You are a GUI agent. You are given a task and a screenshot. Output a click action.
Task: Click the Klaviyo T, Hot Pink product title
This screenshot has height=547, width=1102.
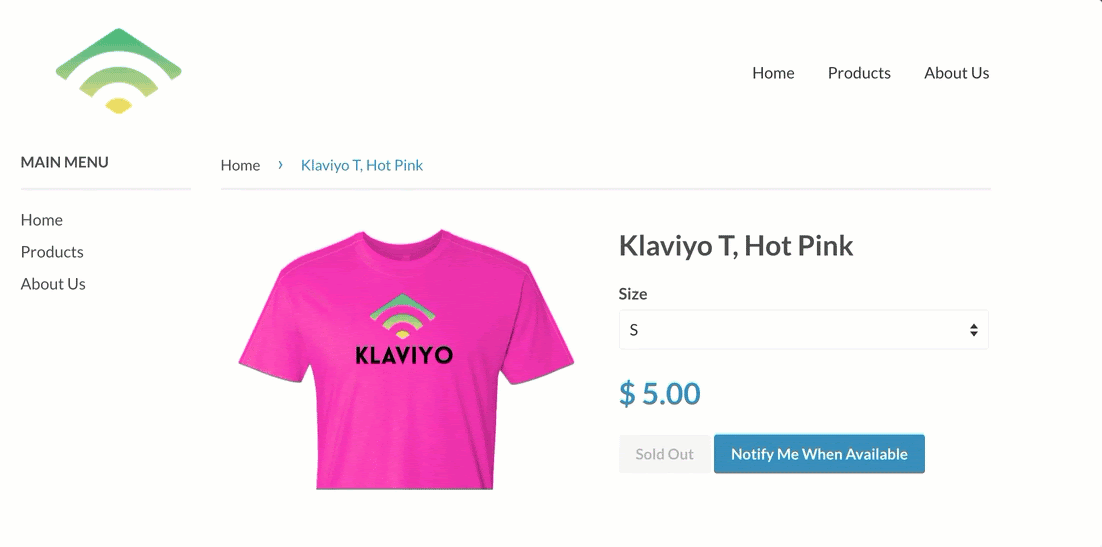coord(736,245)
